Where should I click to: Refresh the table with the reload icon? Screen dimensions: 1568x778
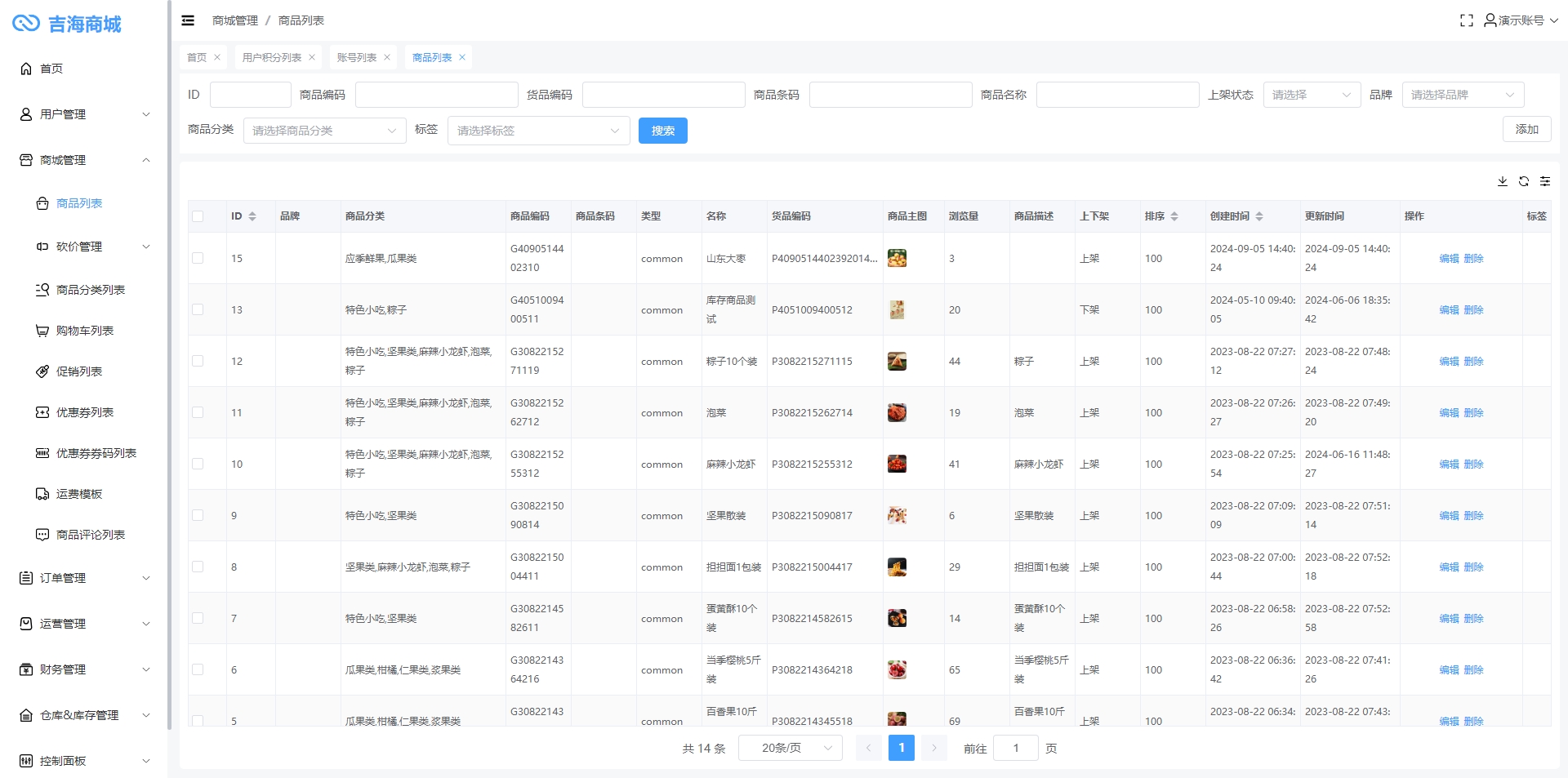click(x=1523, y=181)
